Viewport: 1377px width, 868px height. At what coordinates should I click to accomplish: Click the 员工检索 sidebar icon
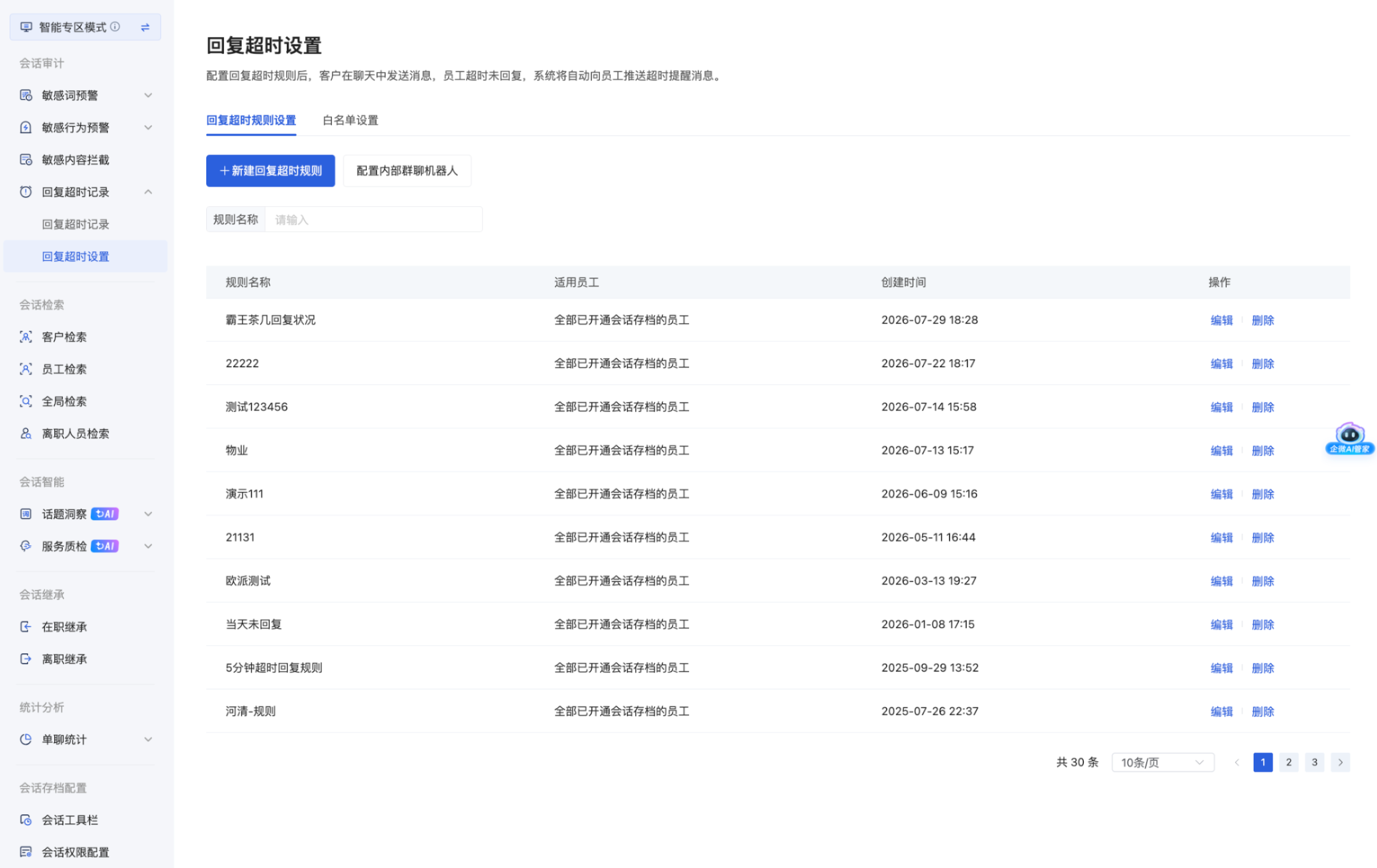(26, 369)
